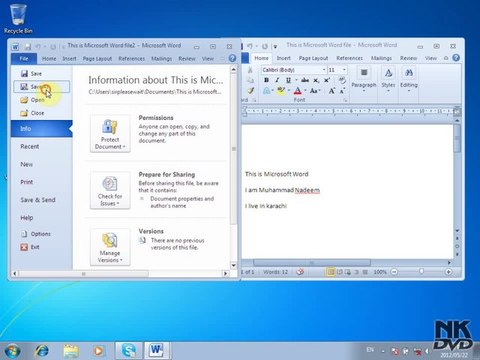480x360 pixels.
Task: Click the Windows Start button
Action: (13, 351)
